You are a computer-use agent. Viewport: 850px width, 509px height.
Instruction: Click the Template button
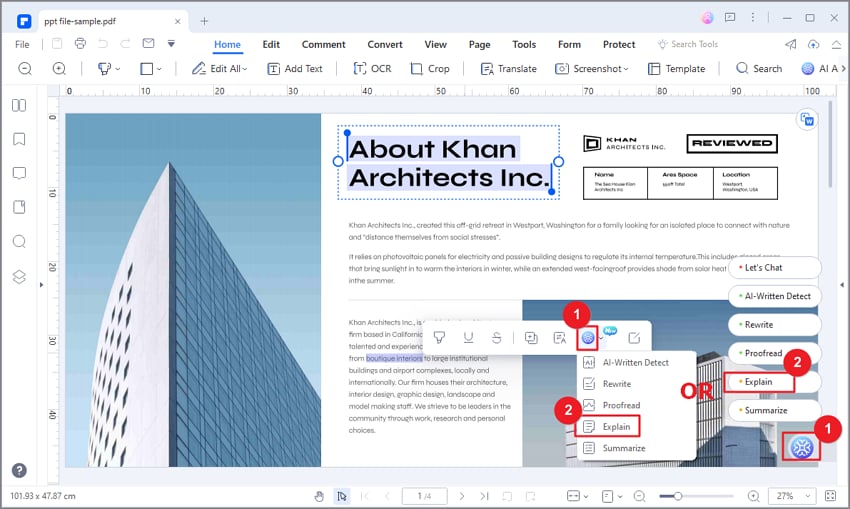(x=677, y=68)
